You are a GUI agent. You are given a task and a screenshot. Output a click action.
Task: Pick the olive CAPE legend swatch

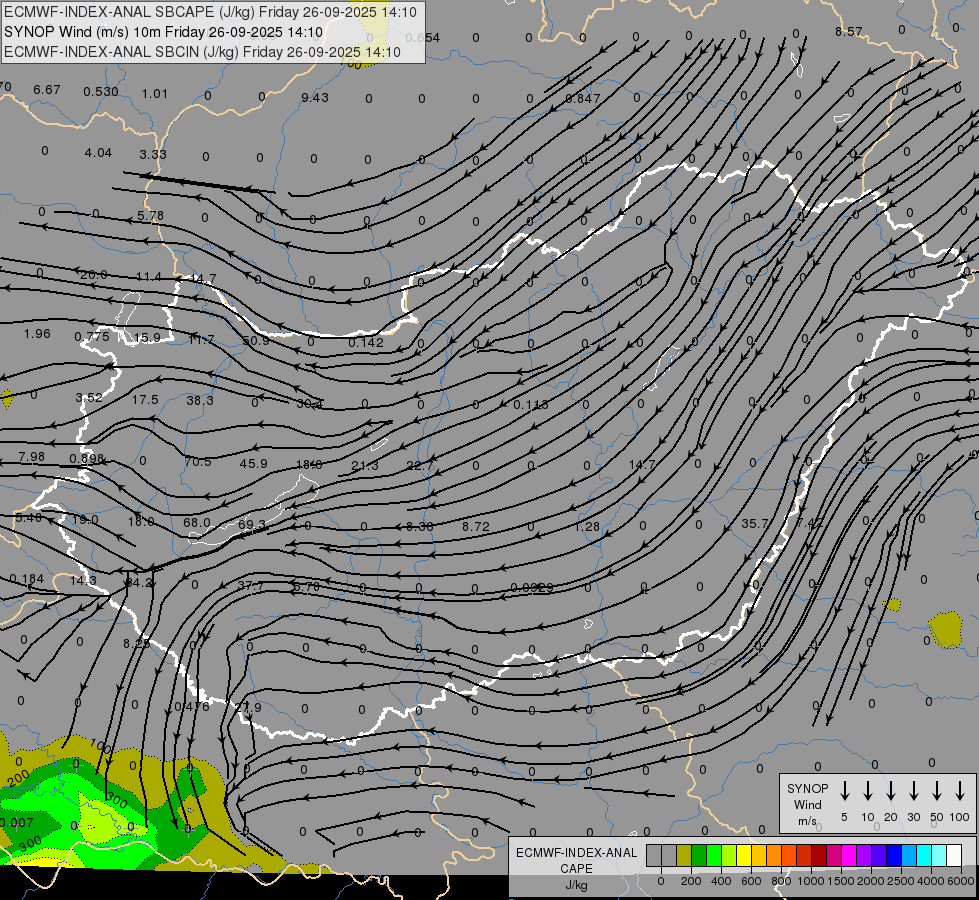684,856
